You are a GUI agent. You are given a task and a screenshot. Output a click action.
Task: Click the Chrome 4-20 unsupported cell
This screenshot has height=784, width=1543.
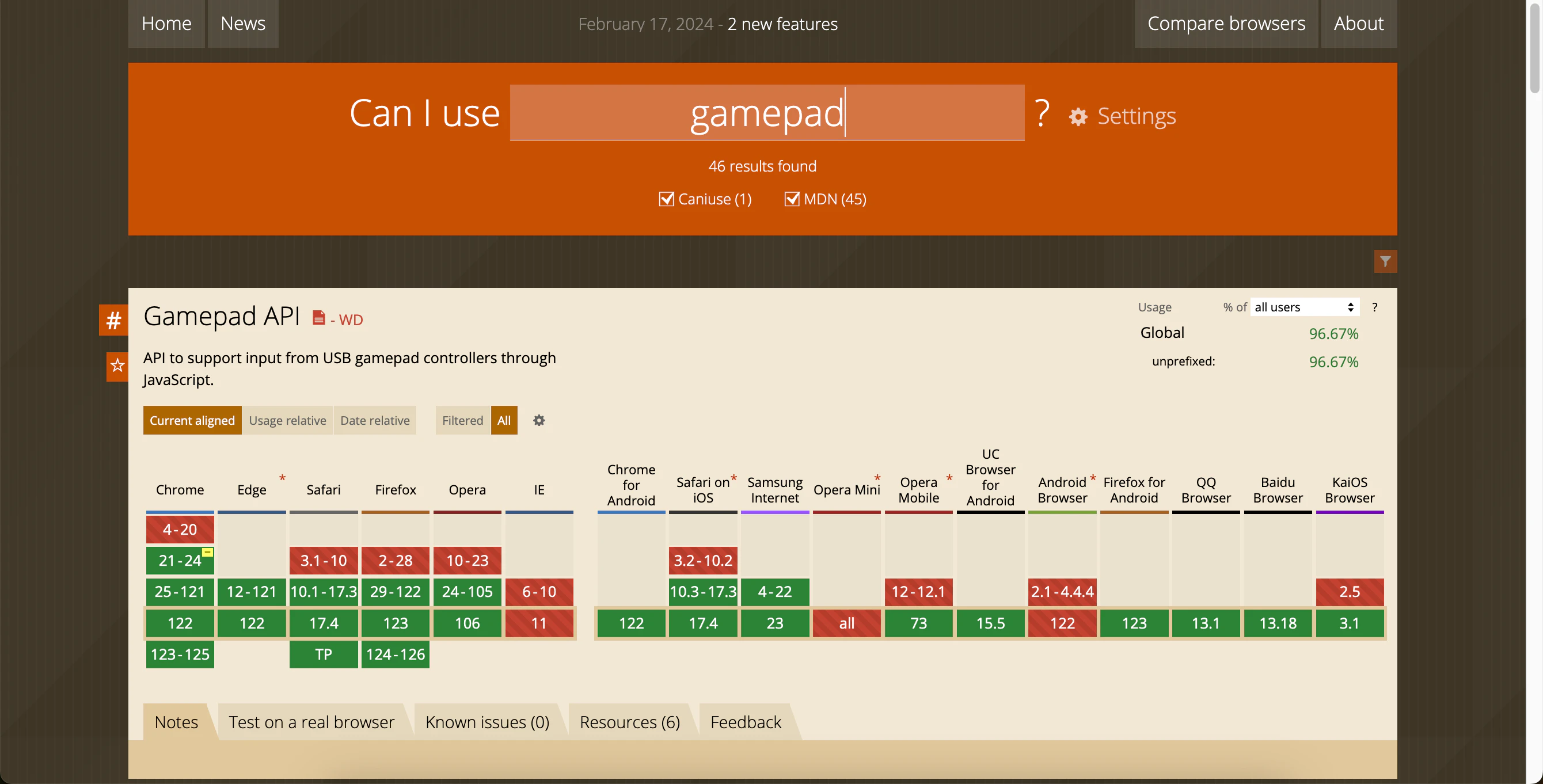[x=180, y=530]
